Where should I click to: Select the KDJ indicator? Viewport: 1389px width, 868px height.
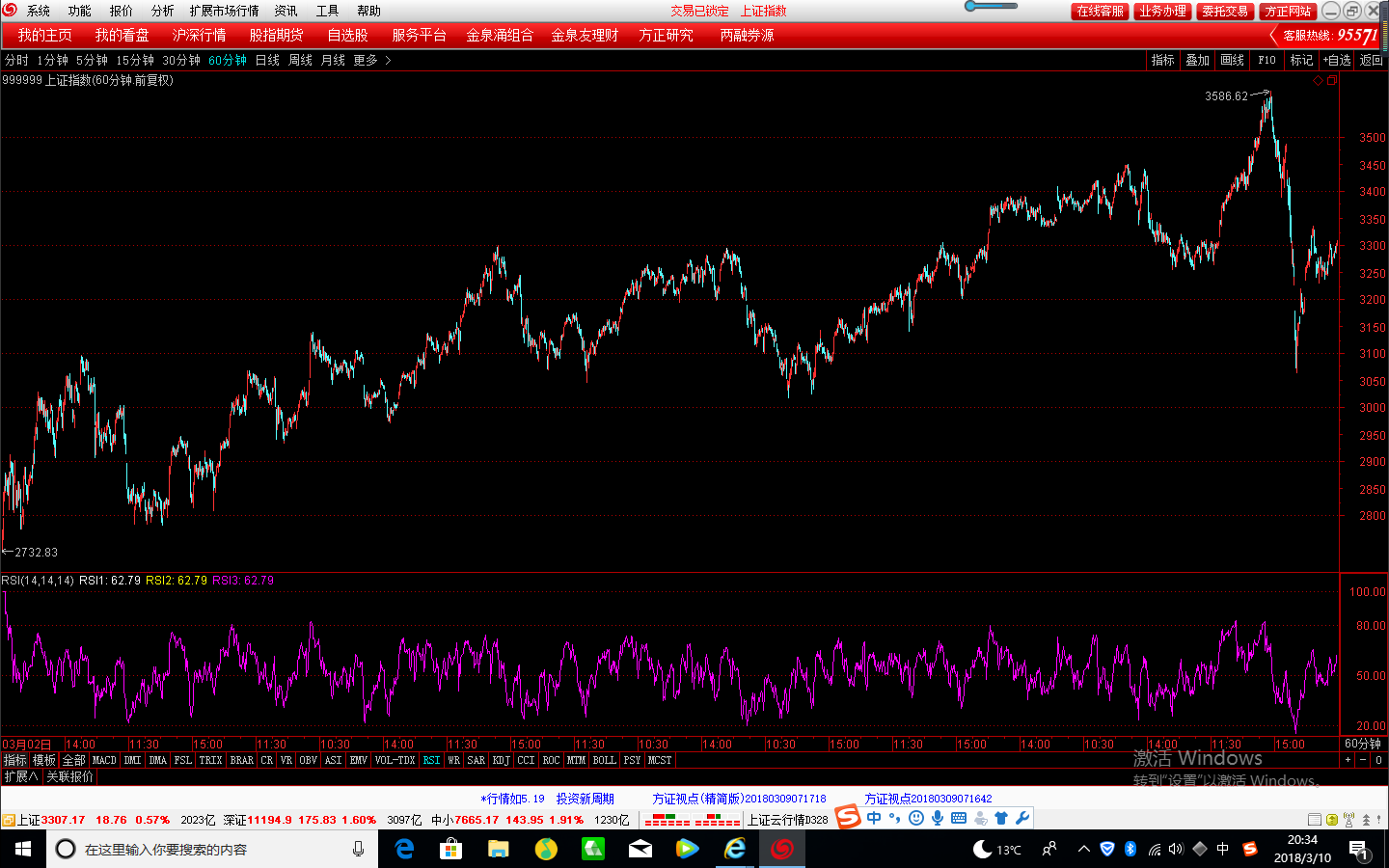(x=501, y=760)
